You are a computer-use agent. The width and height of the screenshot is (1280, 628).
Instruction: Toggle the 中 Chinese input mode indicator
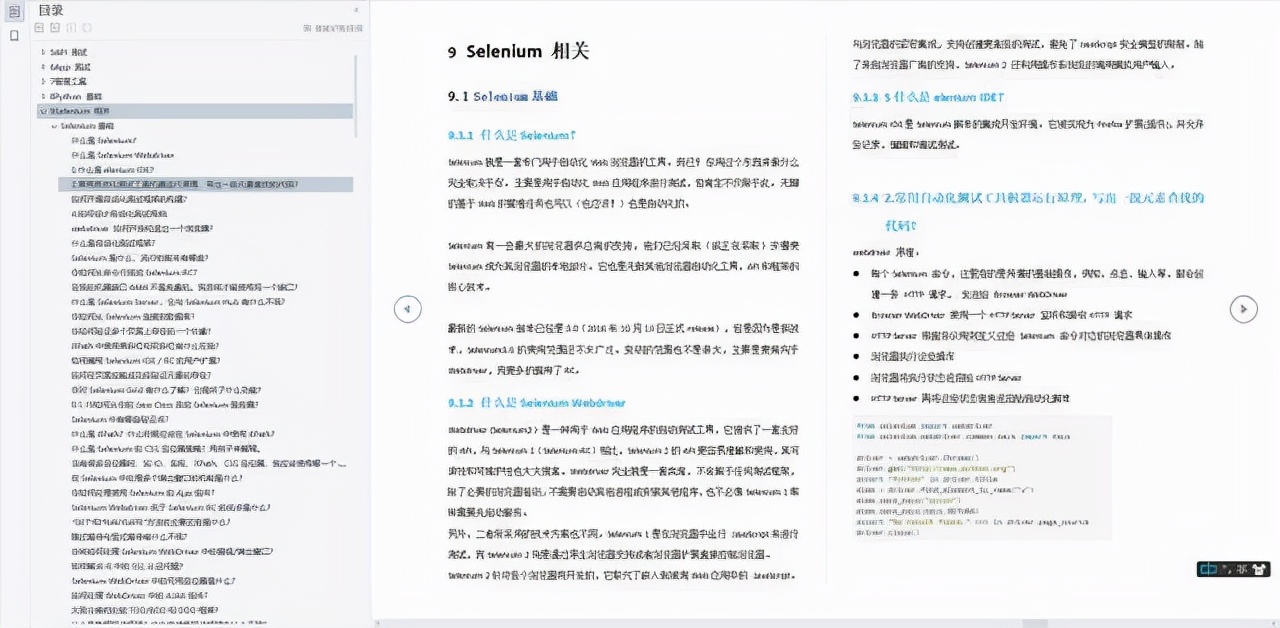[1209, 569]
